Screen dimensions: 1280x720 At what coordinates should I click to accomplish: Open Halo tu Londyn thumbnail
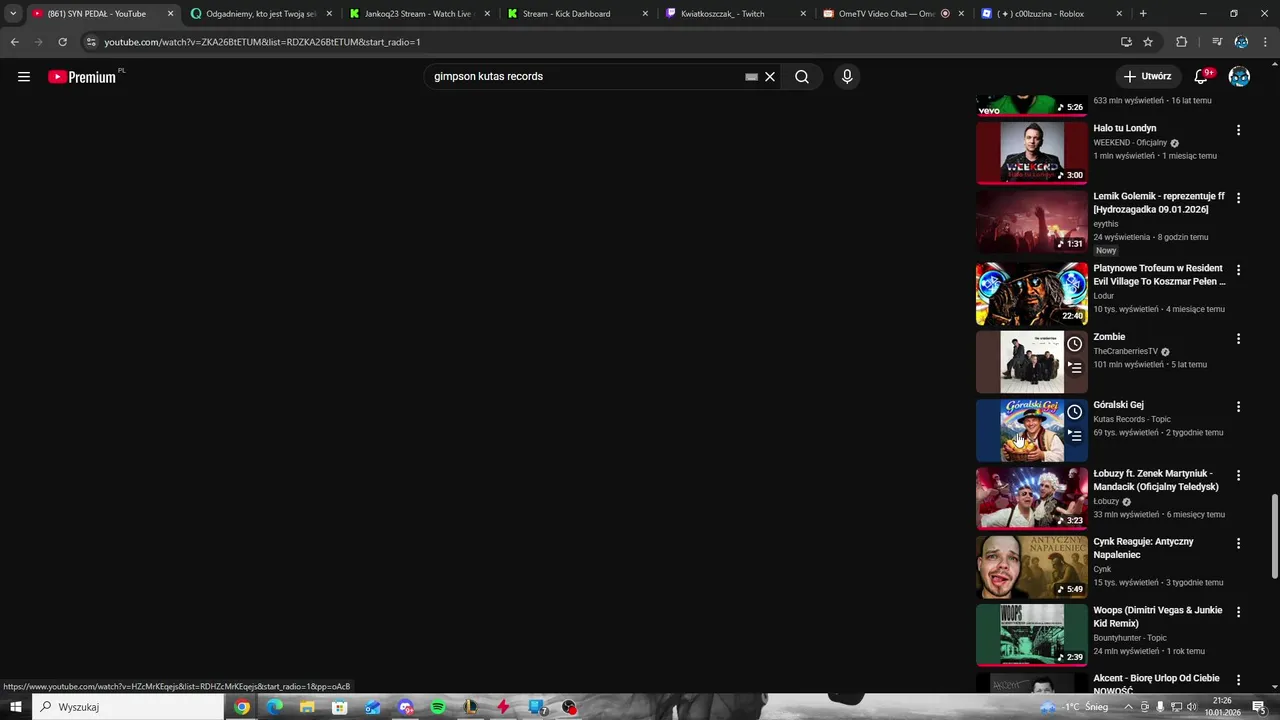point(1031,153)
